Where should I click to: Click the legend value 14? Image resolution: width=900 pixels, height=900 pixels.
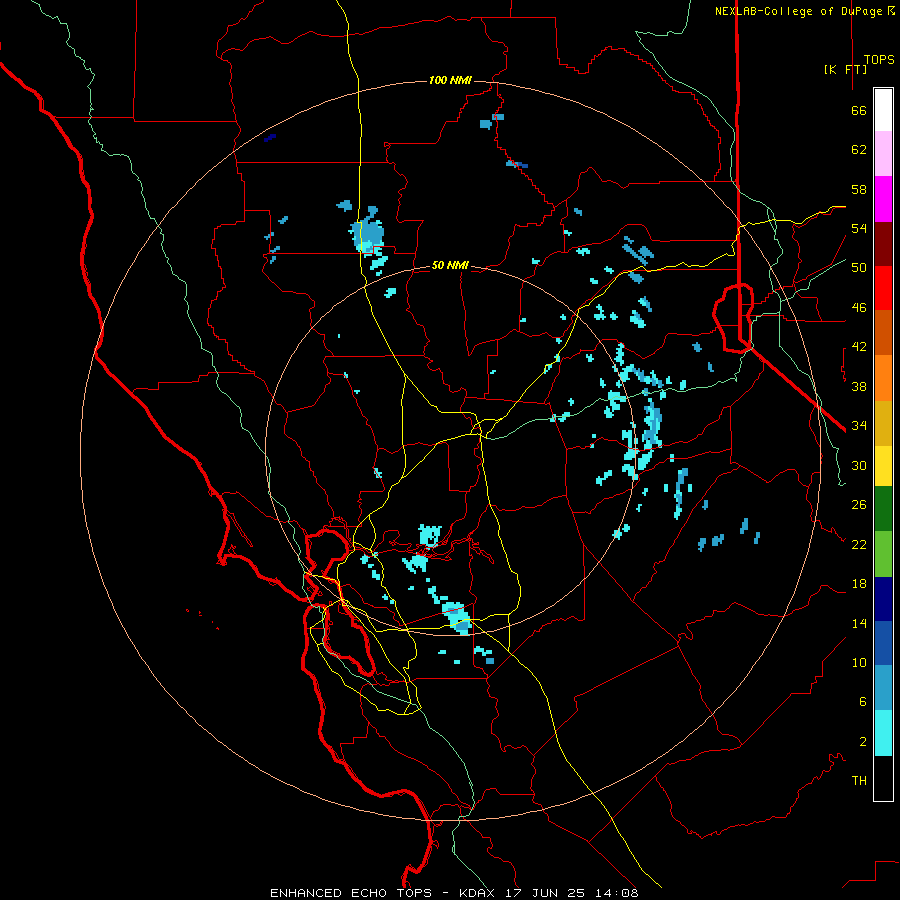pos(859,623)
